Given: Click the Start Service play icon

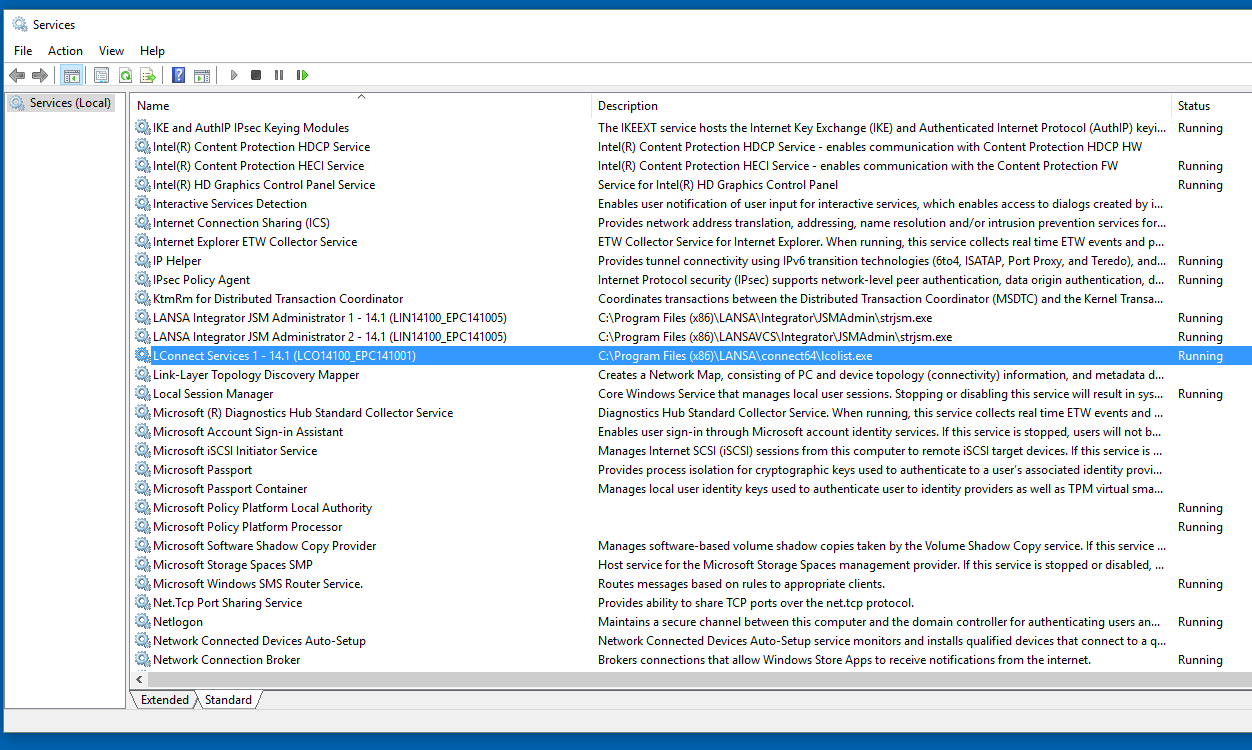Looking at the screenshot, I should (234, 75).
